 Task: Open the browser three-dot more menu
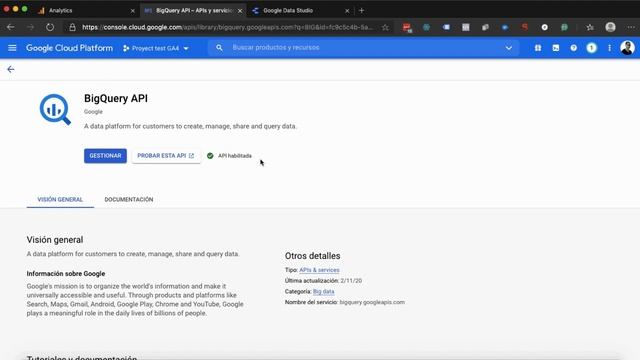(x=631, y=27)
